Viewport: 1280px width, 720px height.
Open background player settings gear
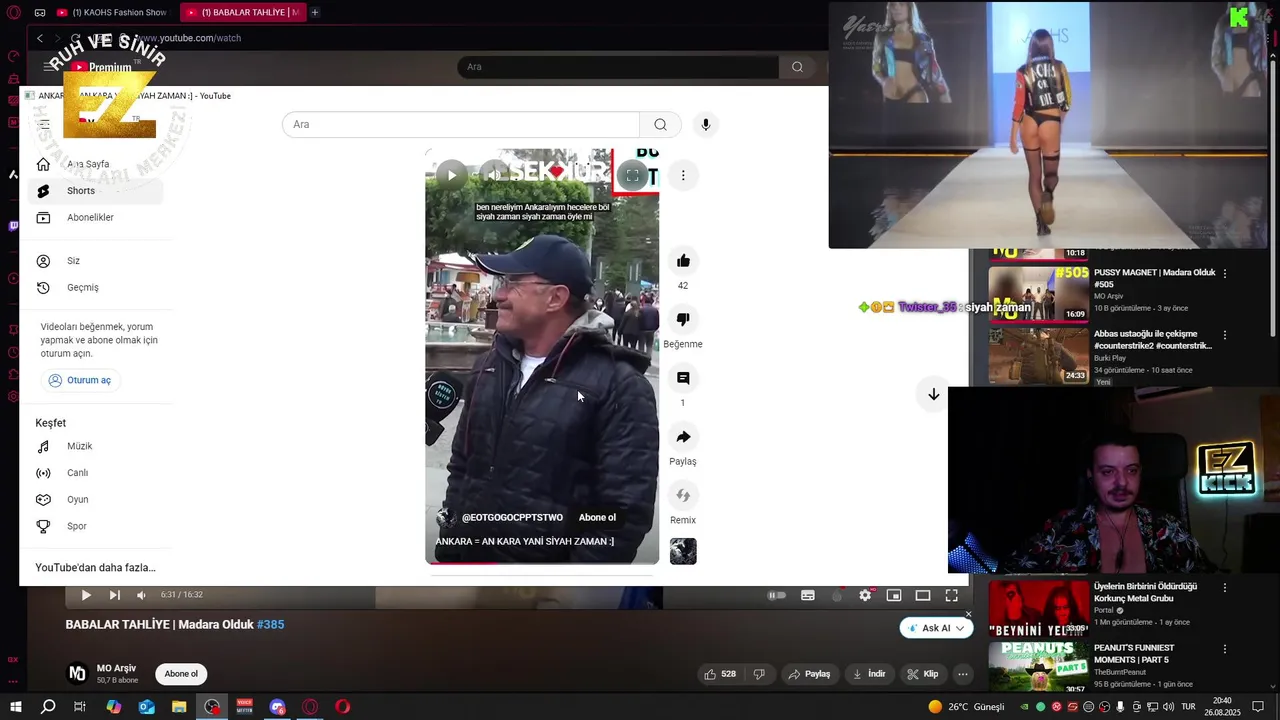(x=865, y=595)
